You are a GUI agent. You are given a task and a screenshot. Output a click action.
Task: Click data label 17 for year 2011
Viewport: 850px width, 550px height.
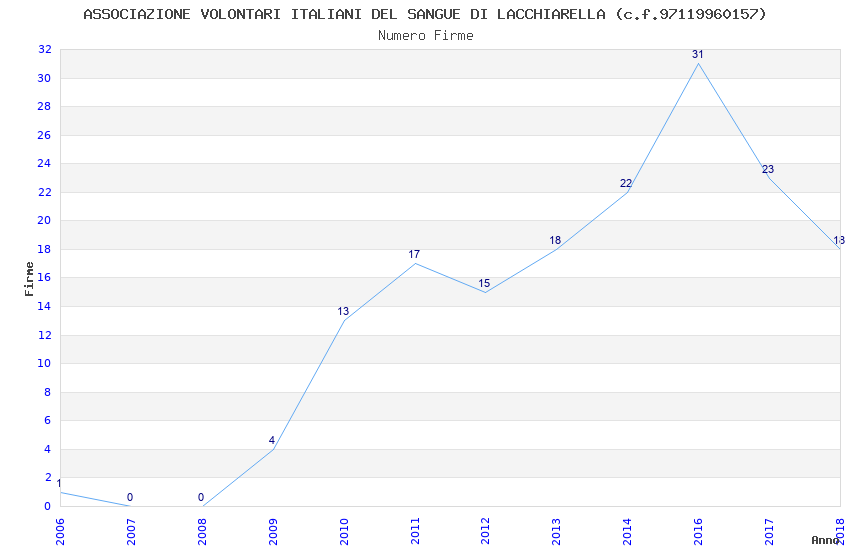click(x=414, y=254)
